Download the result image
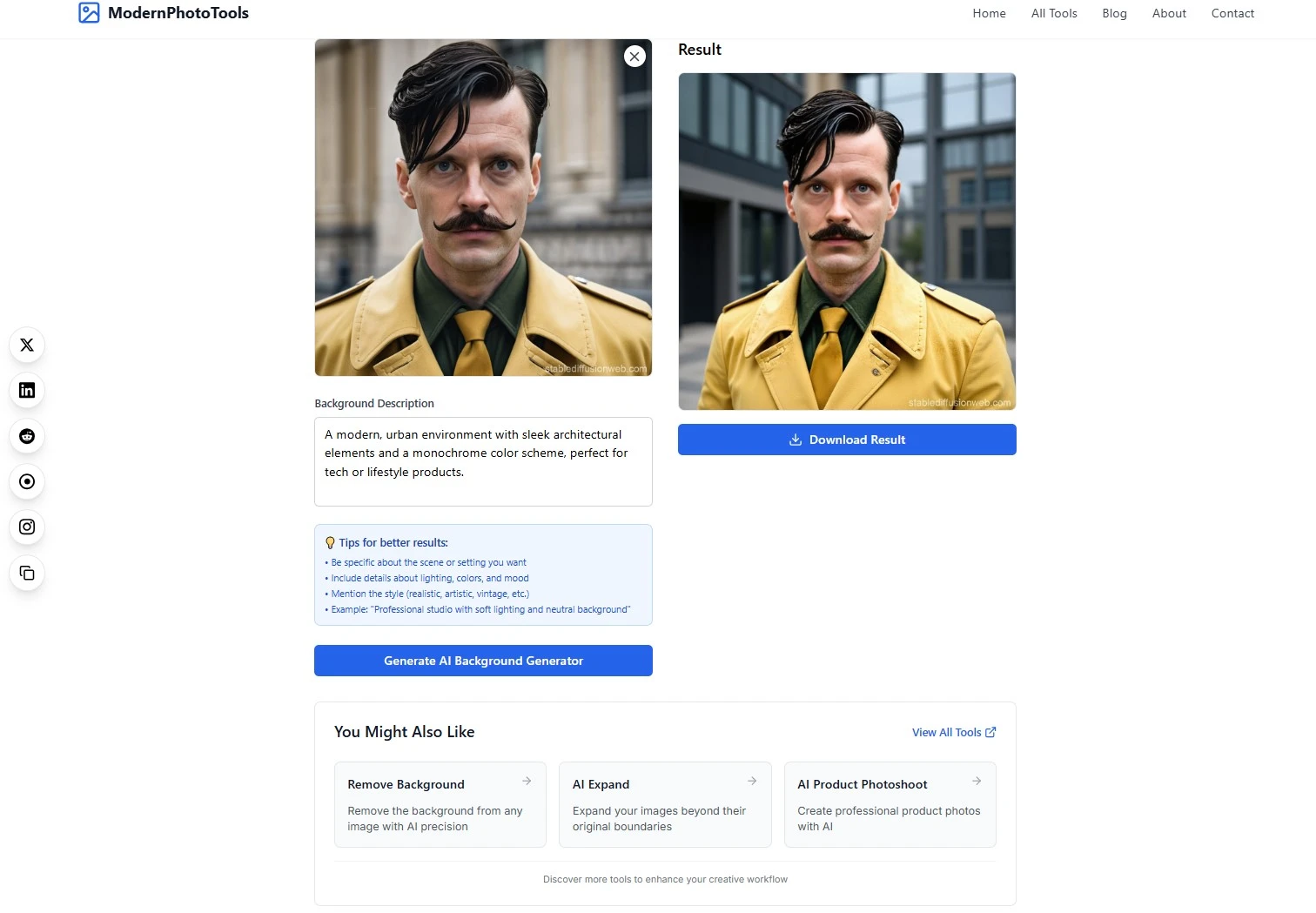Image resolution: width=1316 pixels, height=913 pixels. [847, 440]
